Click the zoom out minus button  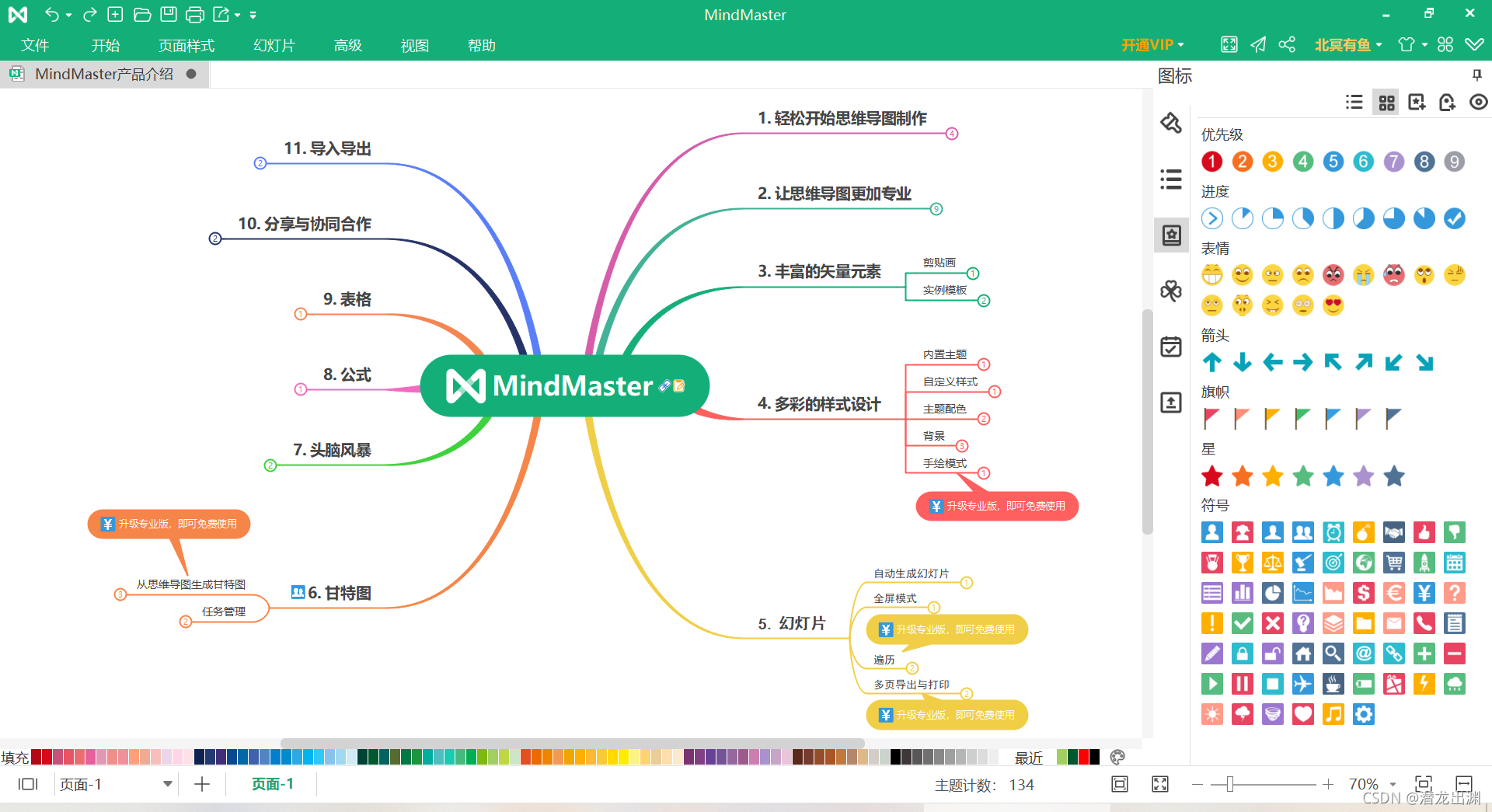[x=1197, y=784]
